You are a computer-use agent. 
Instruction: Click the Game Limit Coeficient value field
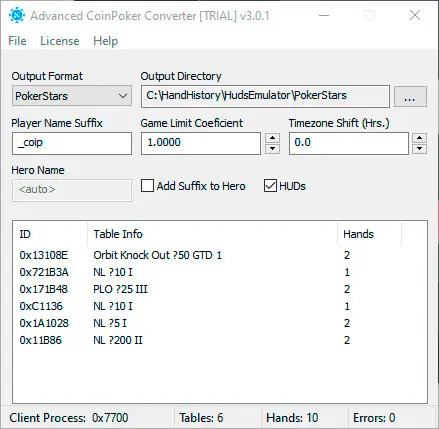(201, 143)
